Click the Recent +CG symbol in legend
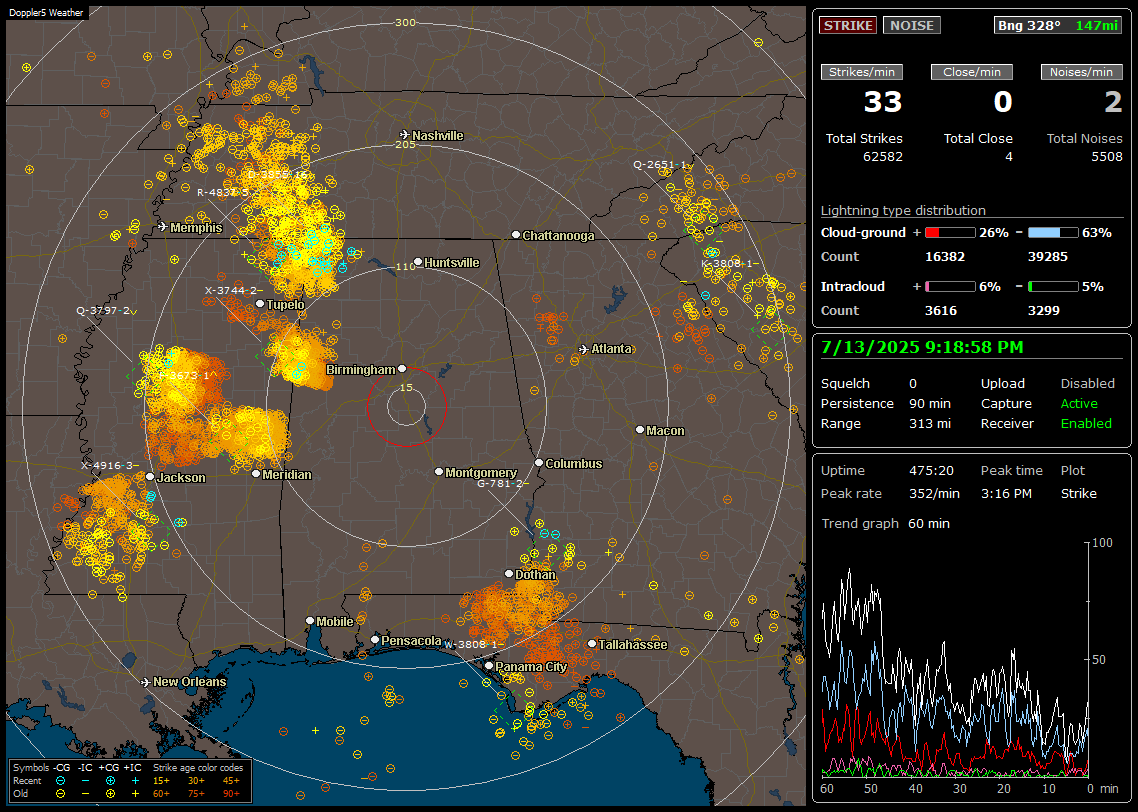This screenshot has height=812, width=1138. 110,781
